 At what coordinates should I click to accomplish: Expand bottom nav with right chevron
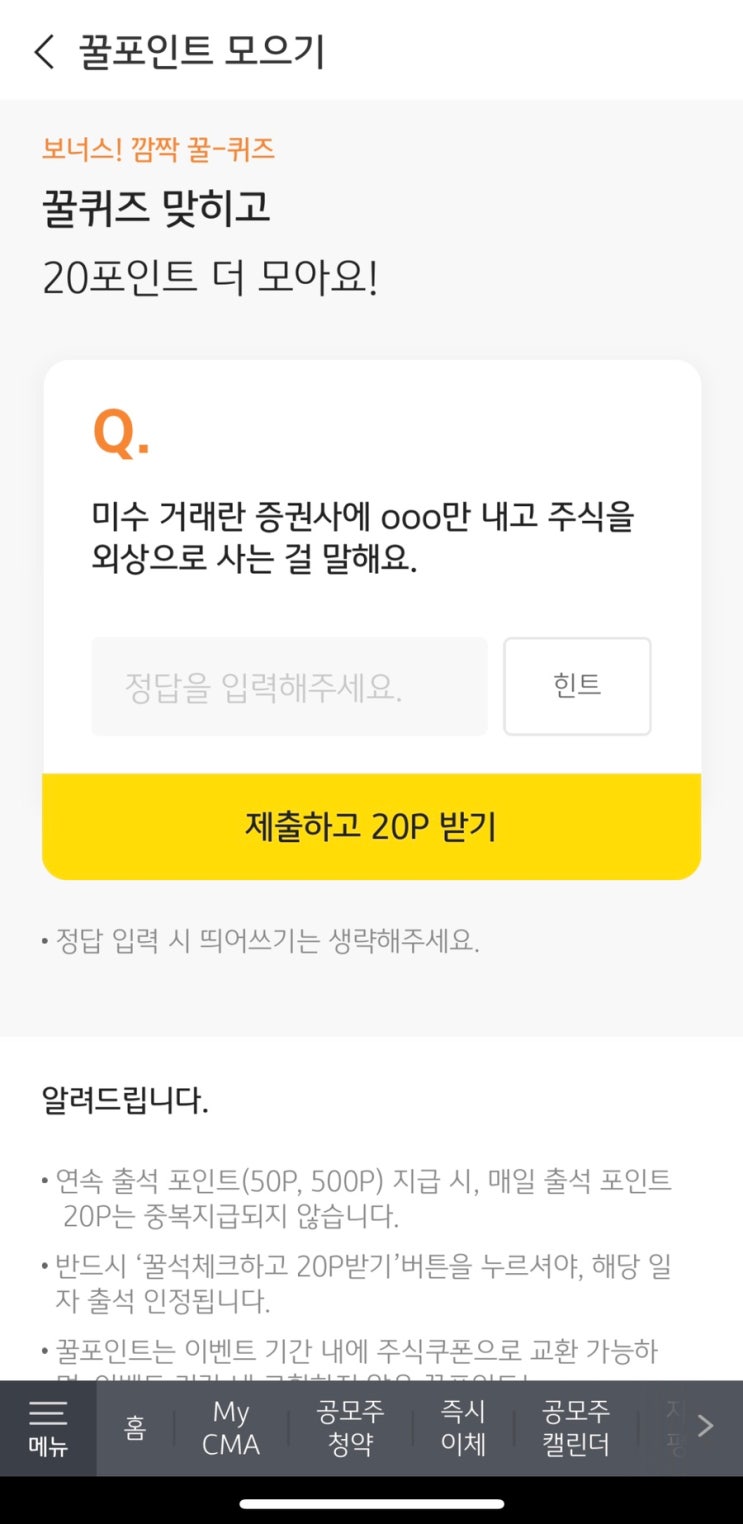(x=706, y=1426)
